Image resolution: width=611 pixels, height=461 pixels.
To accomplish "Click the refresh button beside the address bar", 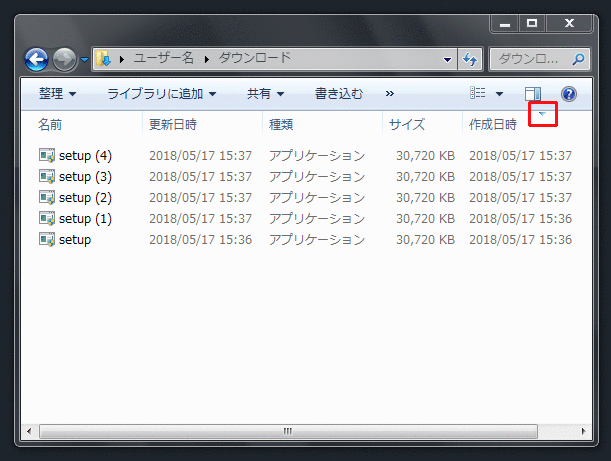I will click(470, 59).
